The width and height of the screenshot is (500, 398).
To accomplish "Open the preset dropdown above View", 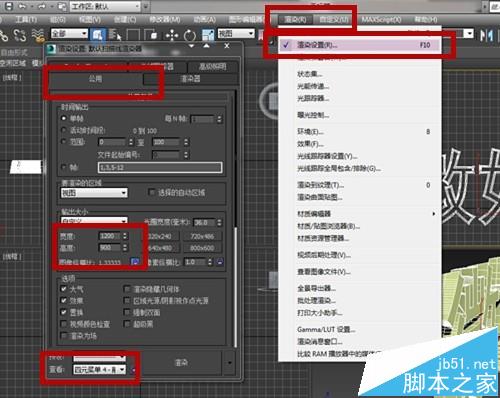I will click(x=99, y=358).
